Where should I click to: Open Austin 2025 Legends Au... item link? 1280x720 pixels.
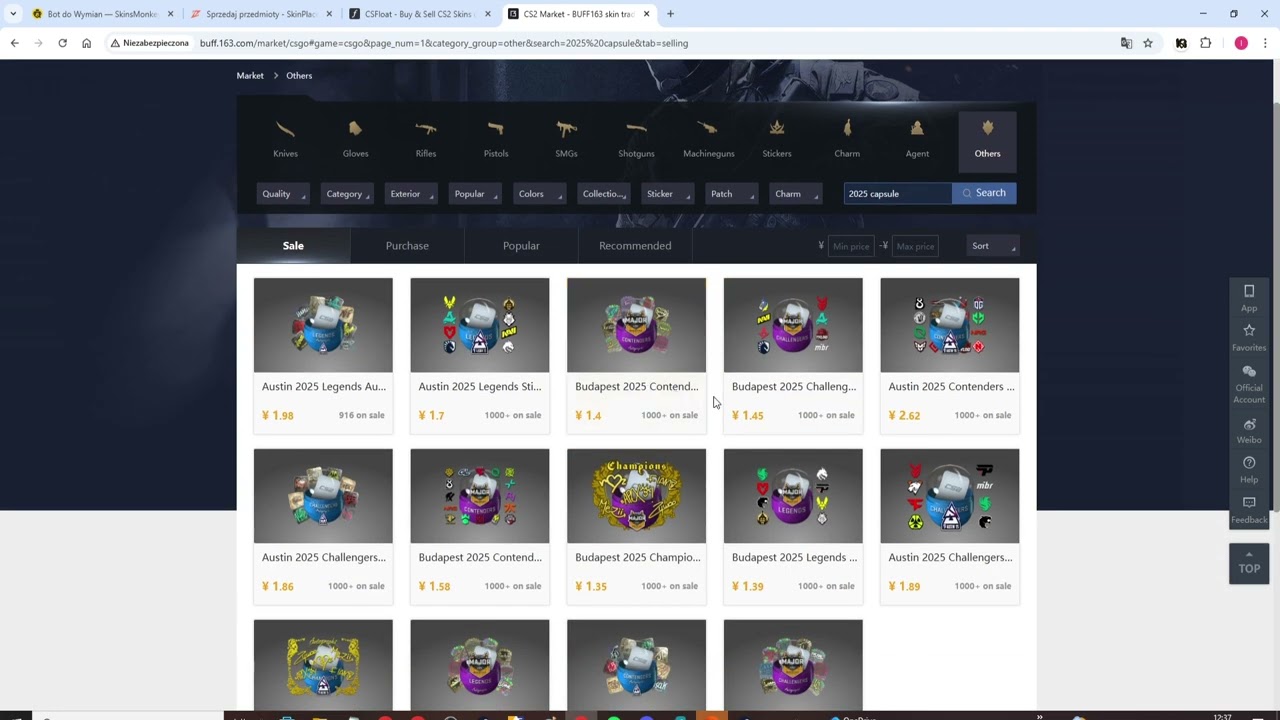tap(324, 387)
